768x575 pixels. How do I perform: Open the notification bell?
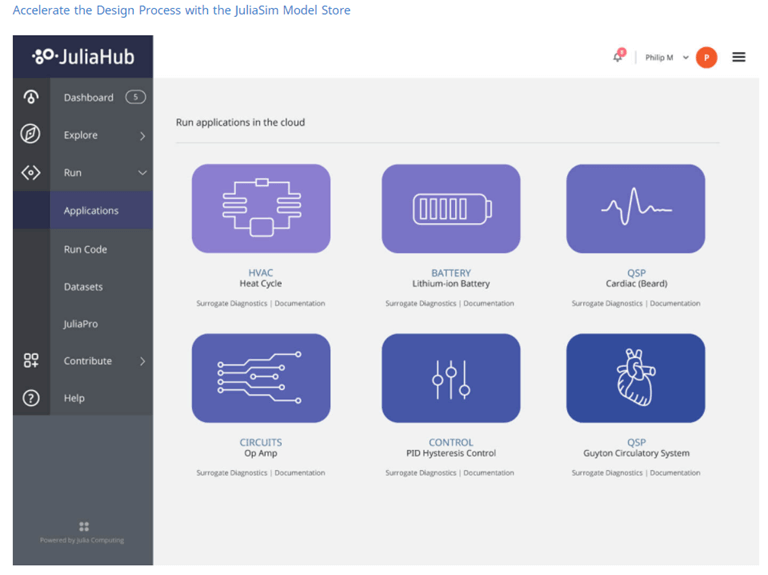618,57
